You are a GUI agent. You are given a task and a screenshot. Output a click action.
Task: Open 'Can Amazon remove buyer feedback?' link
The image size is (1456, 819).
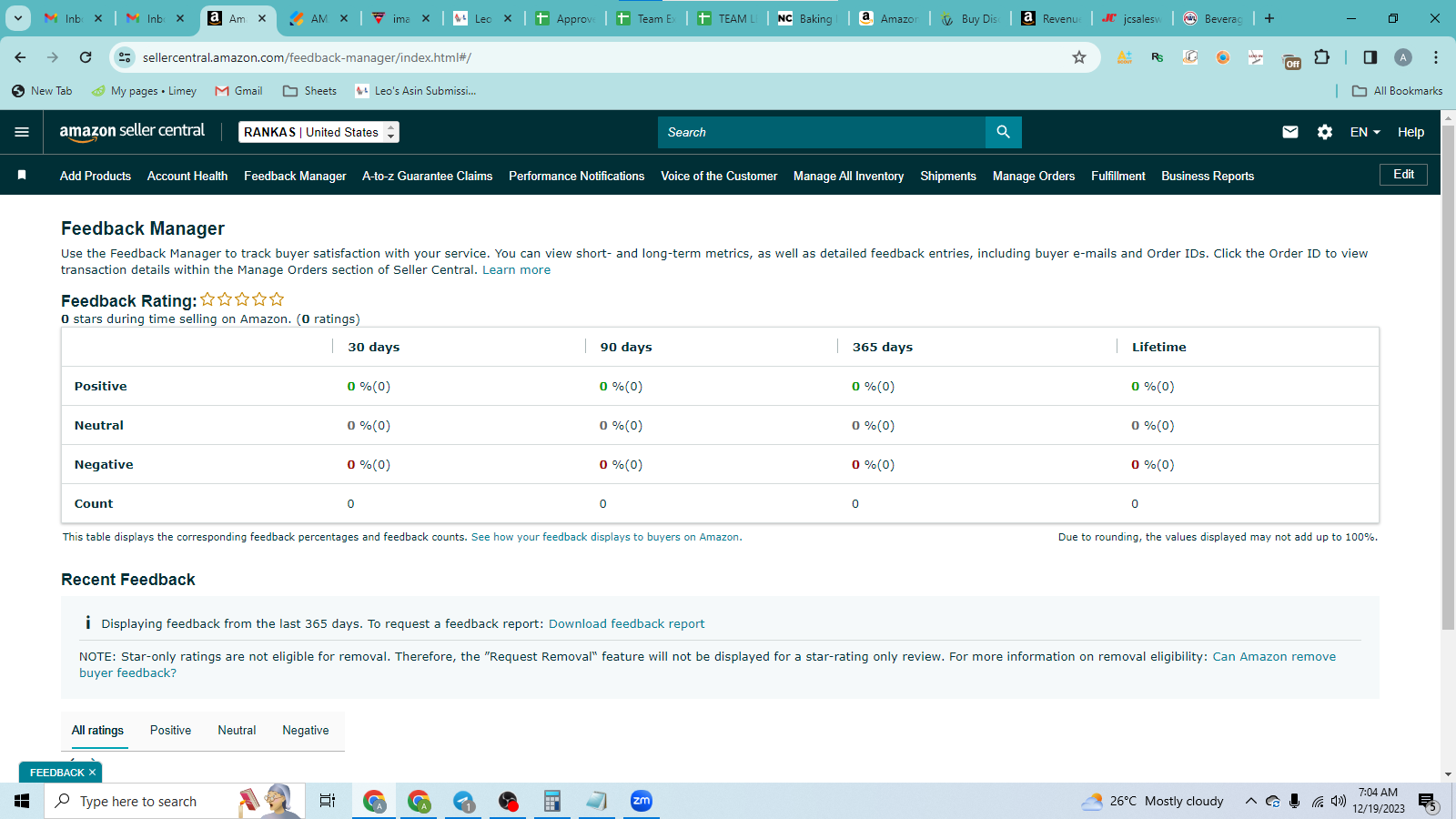pyautogui.click(x=1274, y=656)
